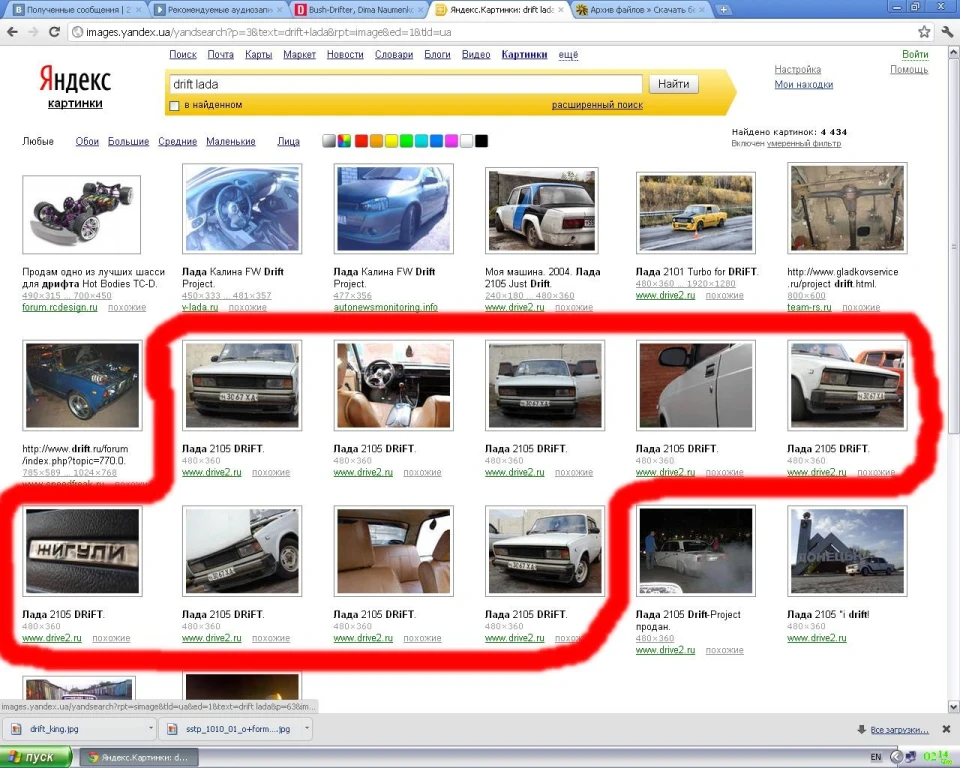Filter images by Лица

[x=288, y=141]
